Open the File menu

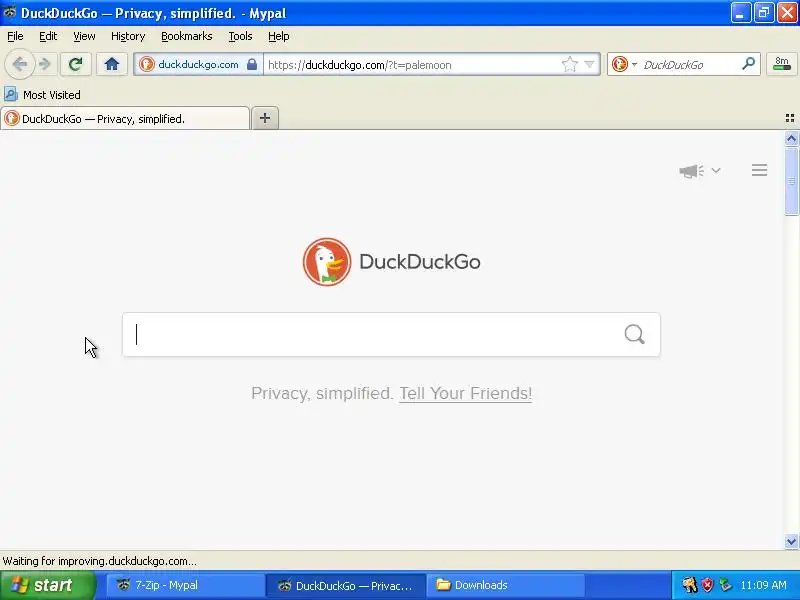tap(15, 36)
